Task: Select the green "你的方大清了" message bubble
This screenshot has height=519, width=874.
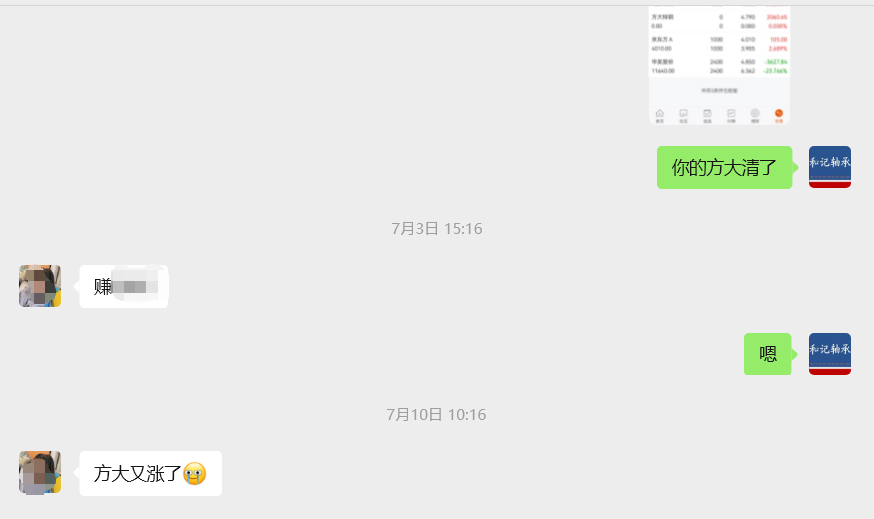Action: pyautogui.click(x=725, y=167)
